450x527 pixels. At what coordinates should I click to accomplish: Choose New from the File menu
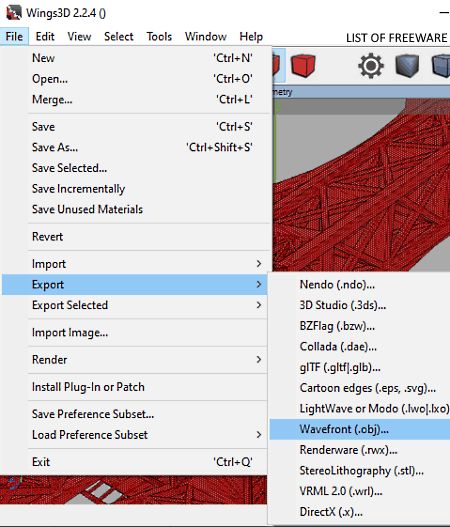click(x=136, y=58)
